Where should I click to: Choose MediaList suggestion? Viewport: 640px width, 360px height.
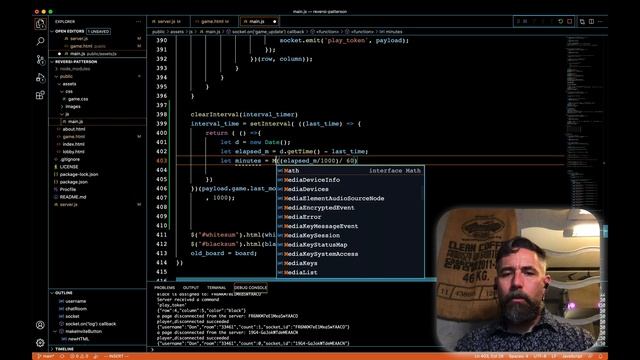[x=350, y=273]
